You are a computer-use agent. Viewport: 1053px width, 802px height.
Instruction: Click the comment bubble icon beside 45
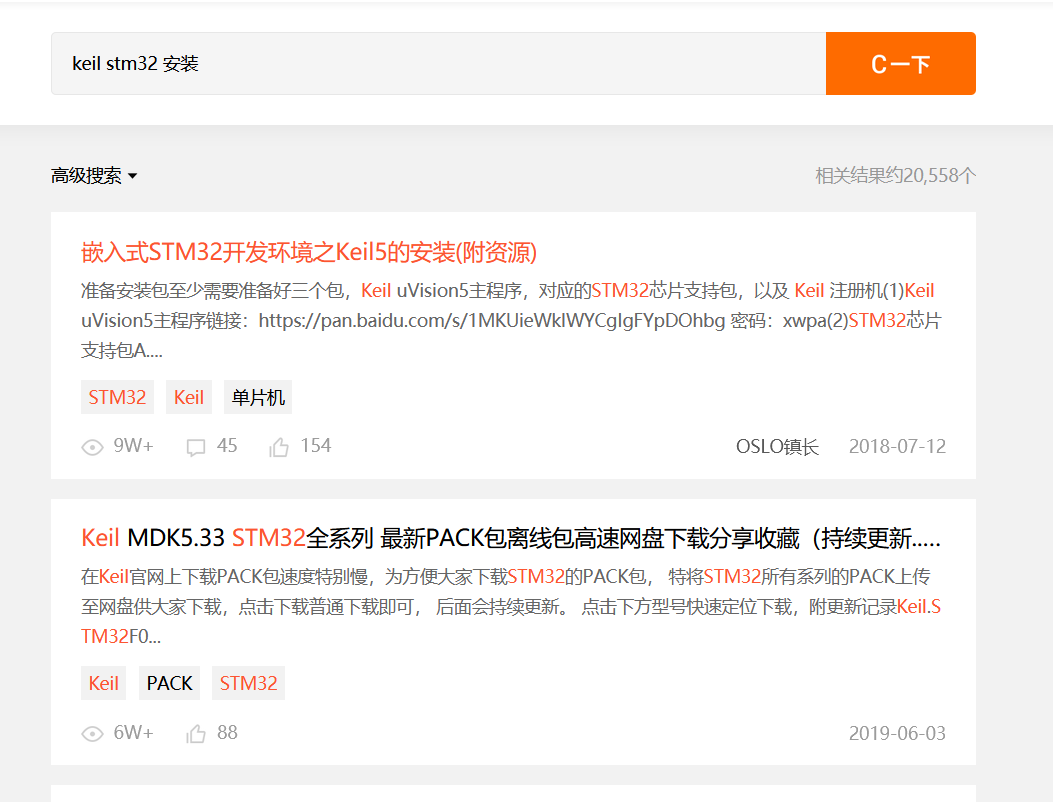tap(195, 447)
